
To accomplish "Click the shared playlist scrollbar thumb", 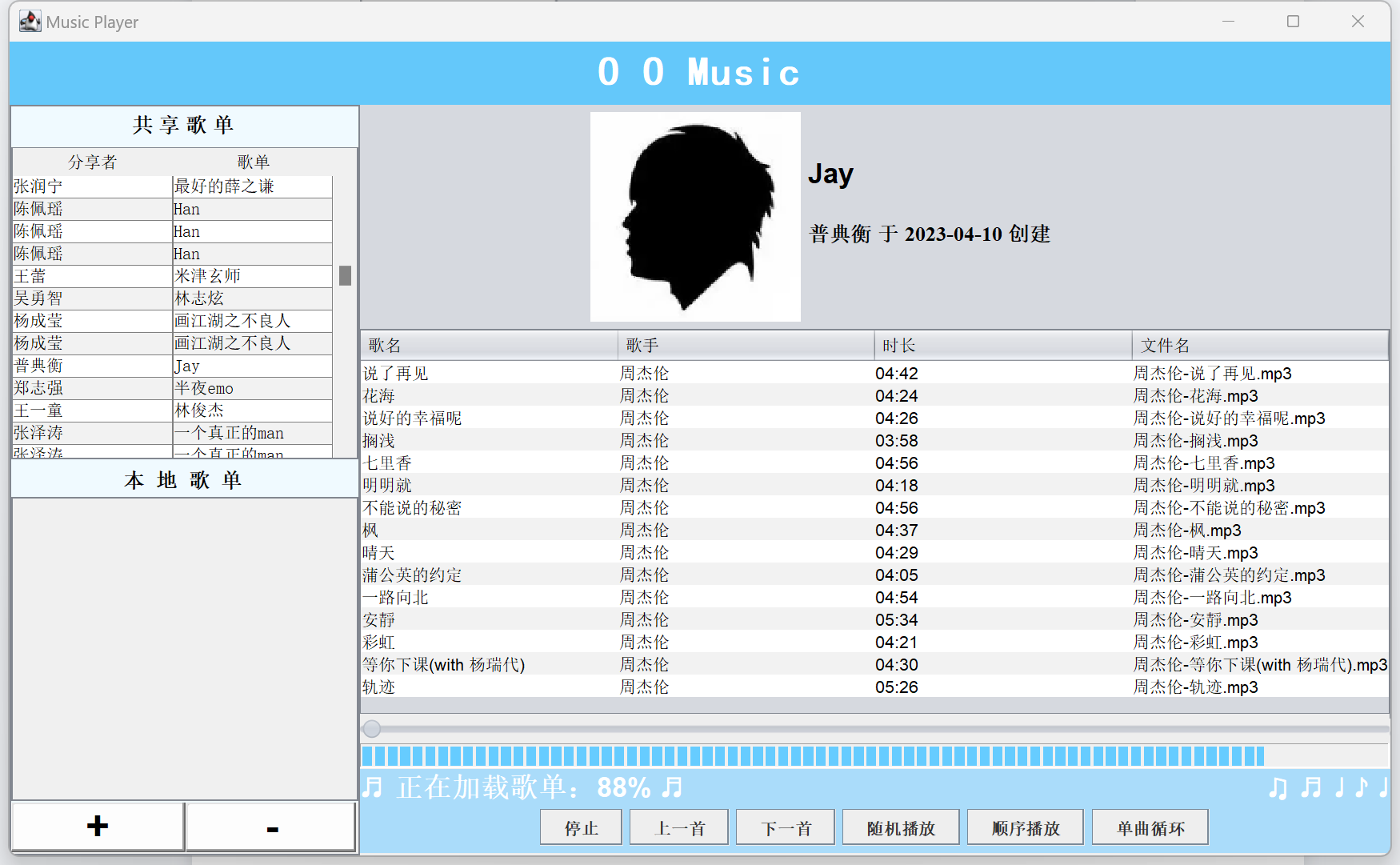I will pos(345,275).
